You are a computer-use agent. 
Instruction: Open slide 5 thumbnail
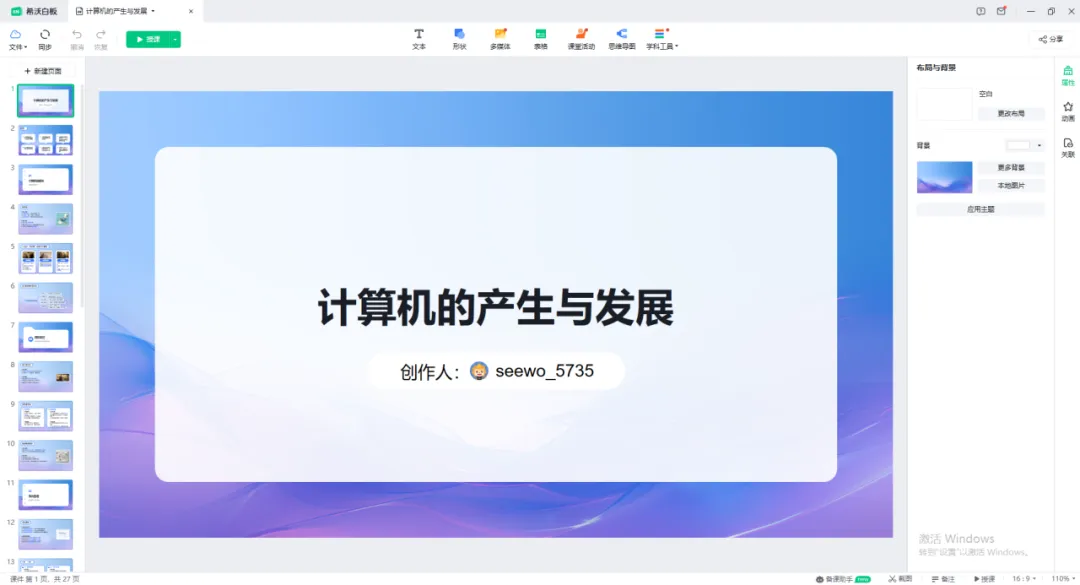point(45,258)
